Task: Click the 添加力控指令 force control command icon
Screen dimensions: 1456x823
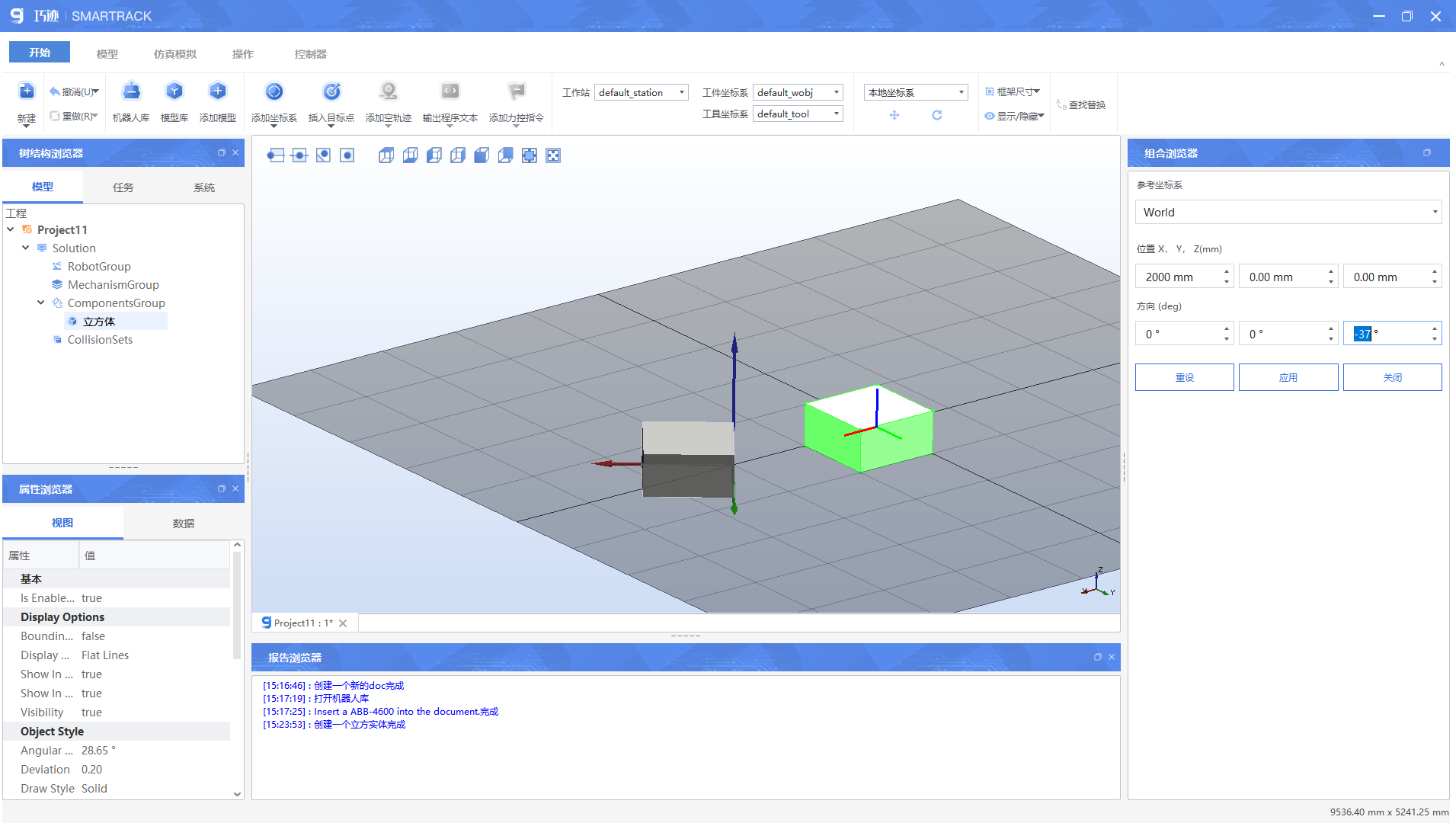Action: tap(517, 91)
